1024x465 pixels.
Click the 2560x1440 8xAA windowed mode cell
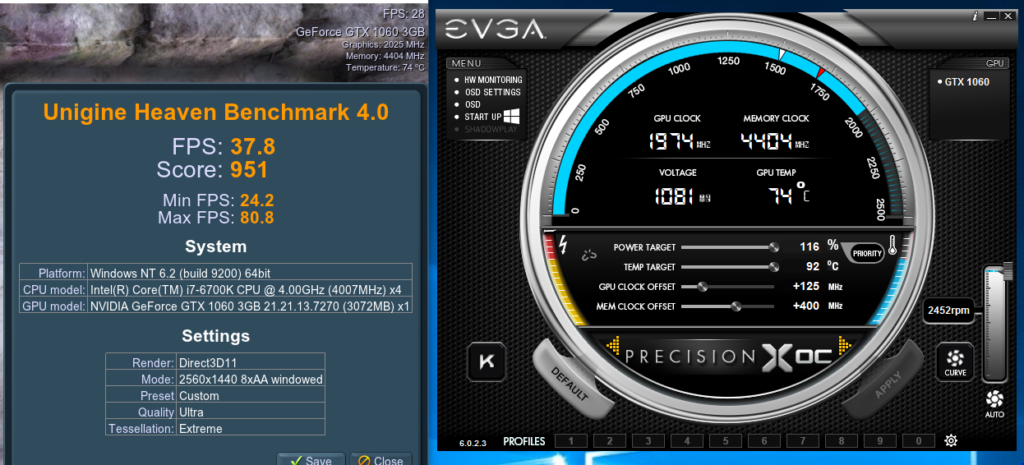pyautogui.click(x=251, y=379)
